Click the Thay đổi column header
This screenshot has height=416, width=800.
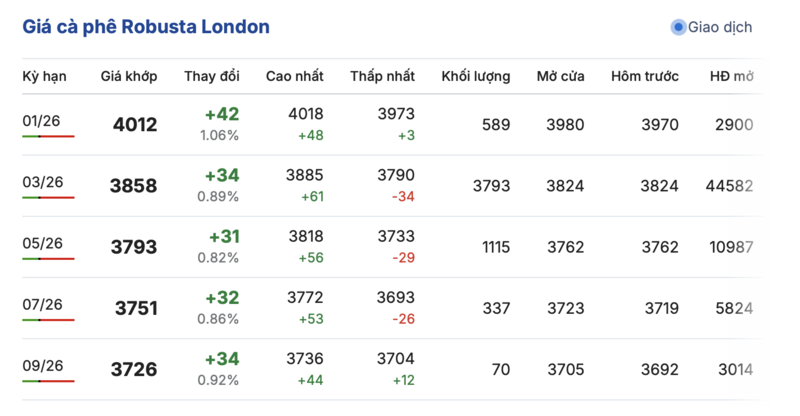[211, 76]
